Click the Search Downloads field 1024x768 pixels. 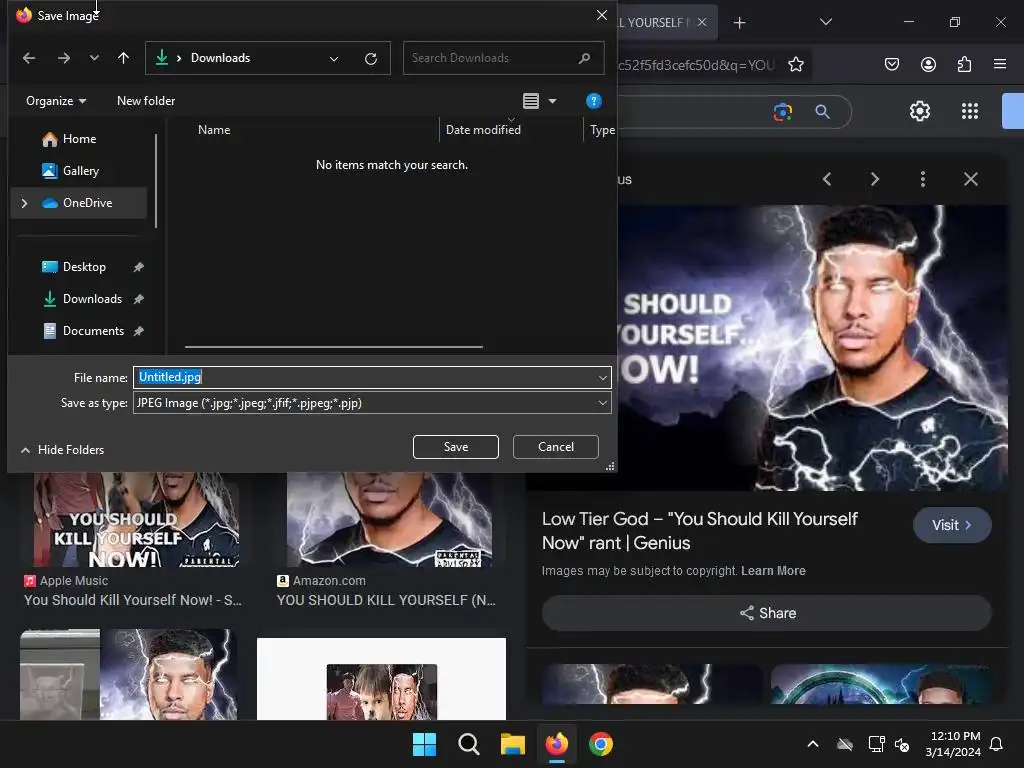503,58
